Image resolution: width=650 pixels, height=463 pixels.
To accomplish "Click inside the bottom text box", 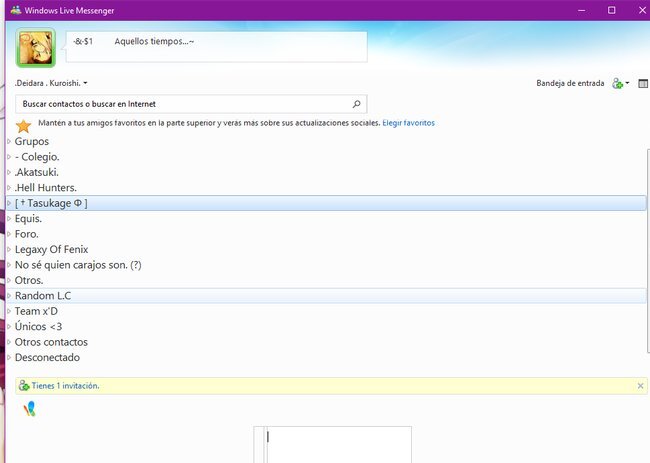I will (x=339, y=445).
